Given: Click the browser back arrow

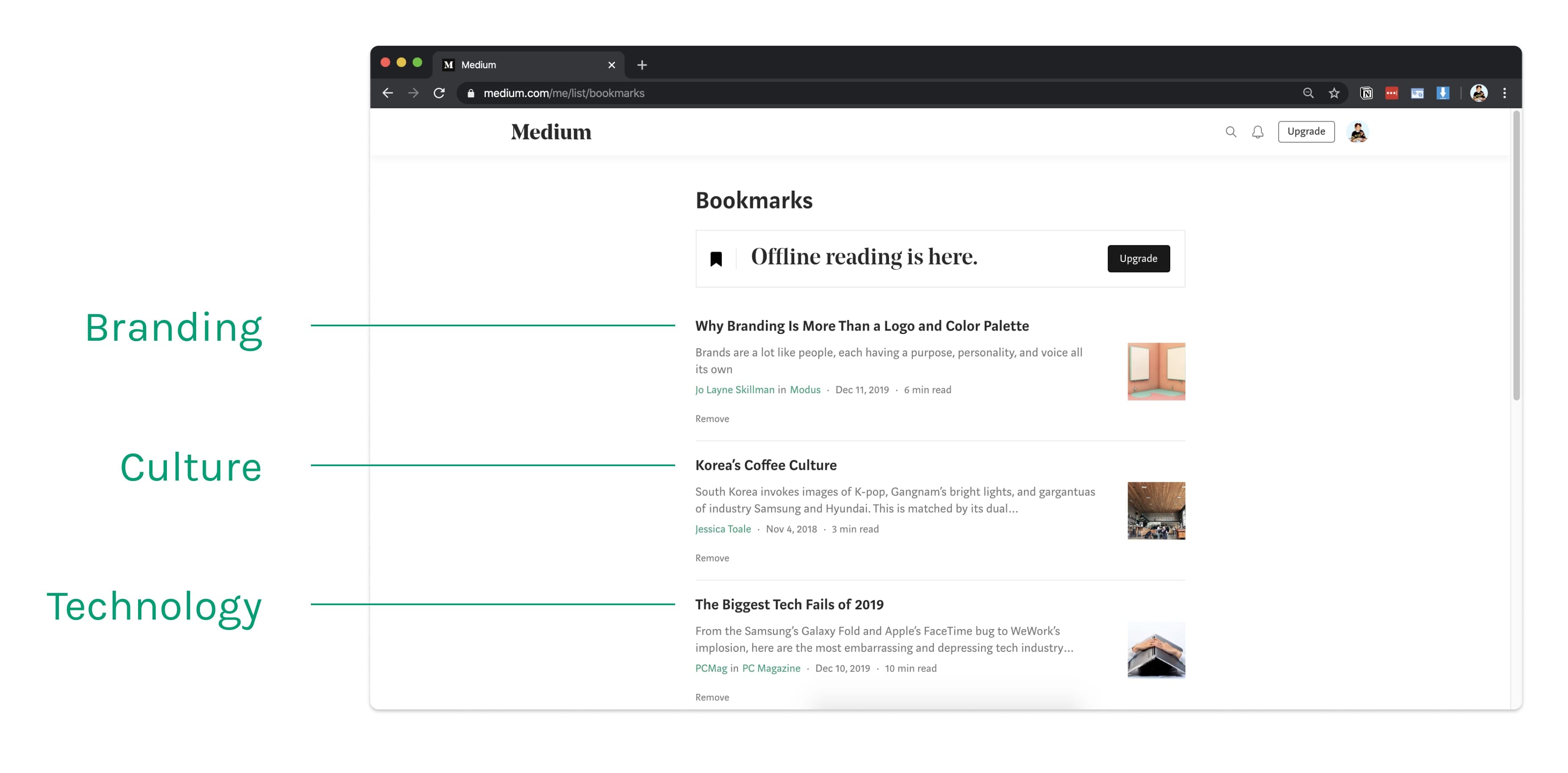Looking at the screenshot, I should coord(388,93).
